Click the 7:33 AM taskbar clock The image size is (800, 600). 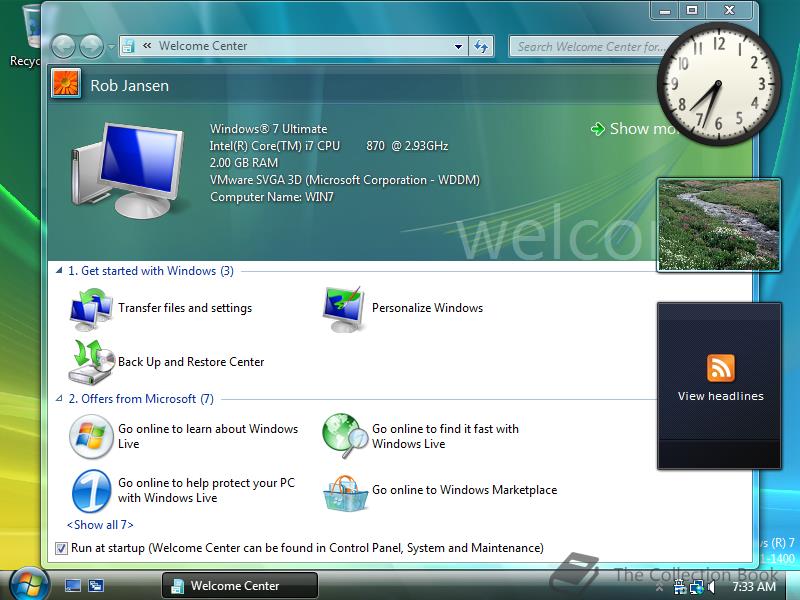[x=754, y=587]
